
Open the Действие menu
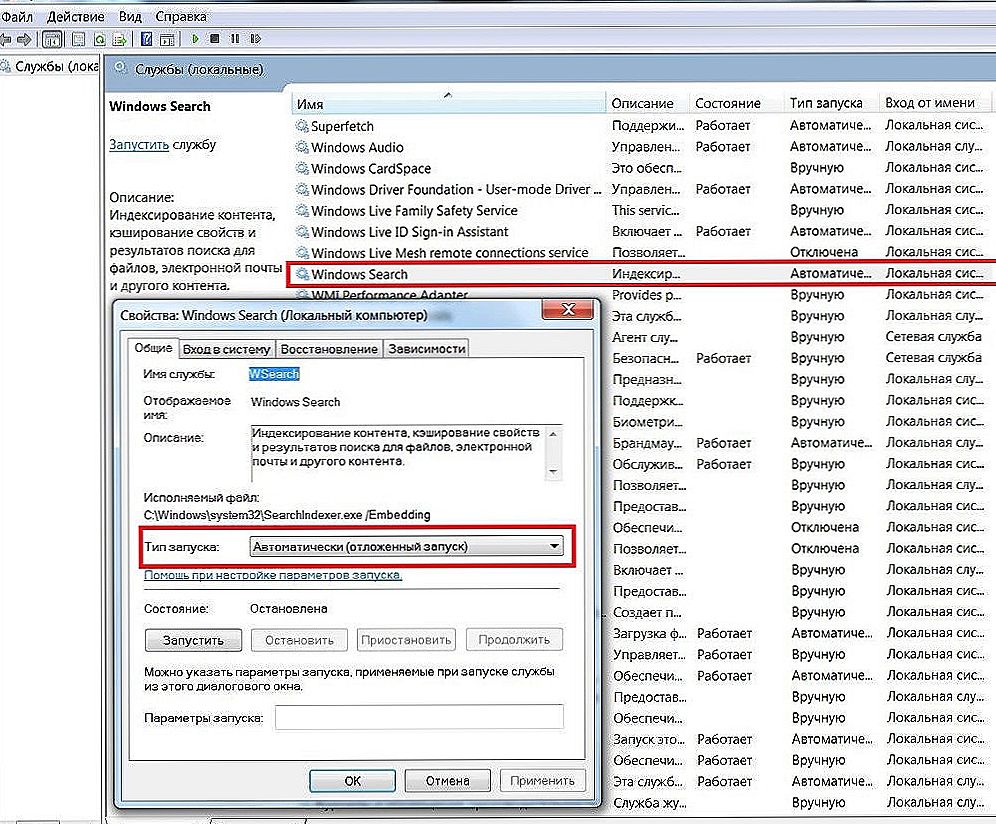pos(76,17)
